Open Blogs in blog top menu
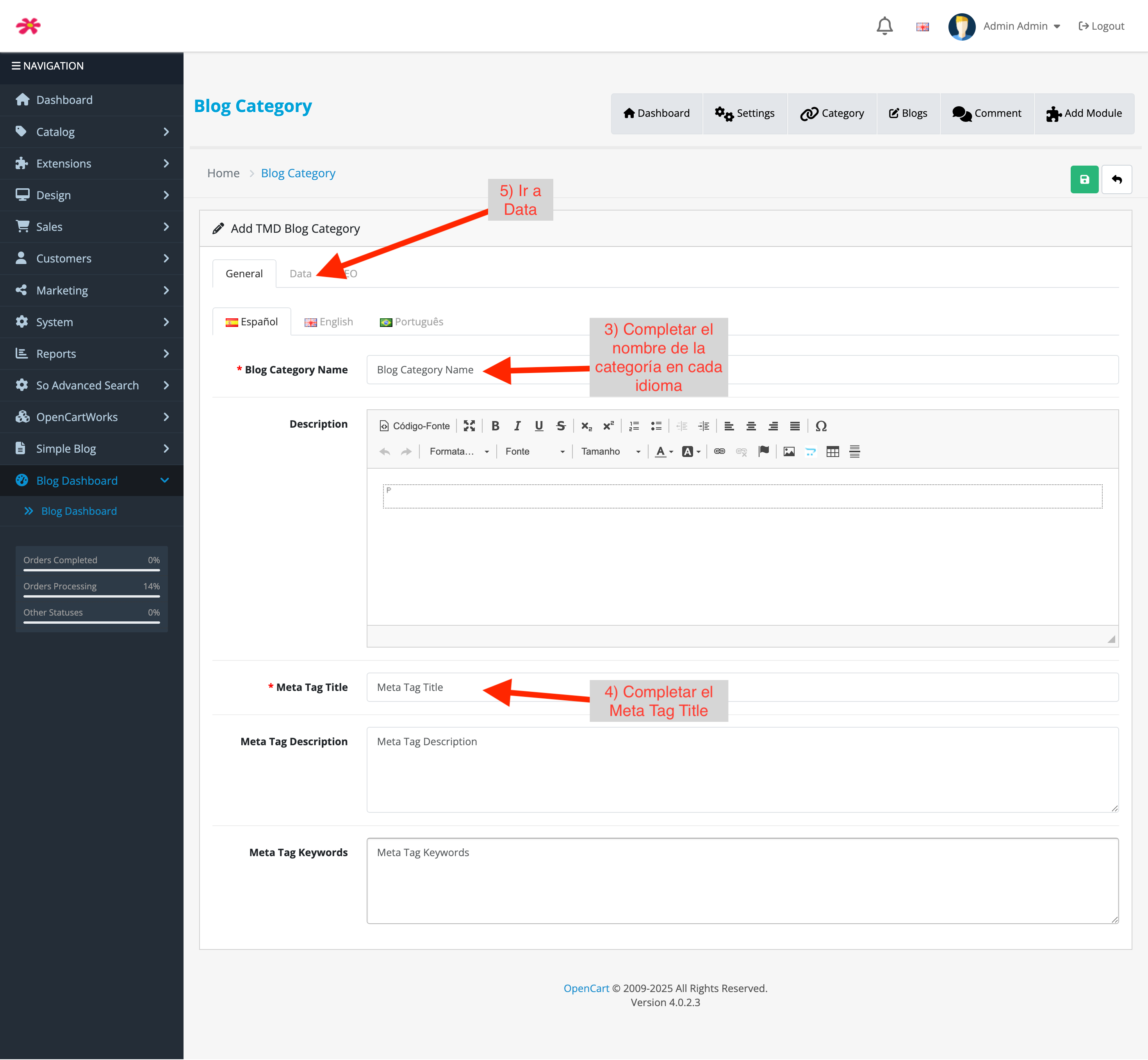1148x1060 pixels. [x=908, y=114]
